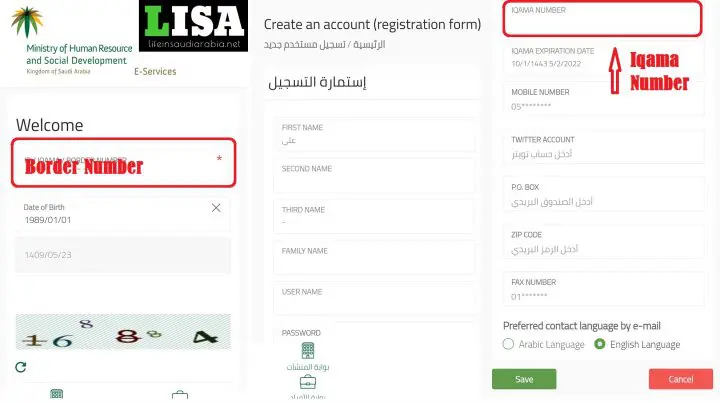The width and height of the screenshot is (720, 403).
Task: Clear the Date of Birth field with X
Action: (x=216, y=208)
